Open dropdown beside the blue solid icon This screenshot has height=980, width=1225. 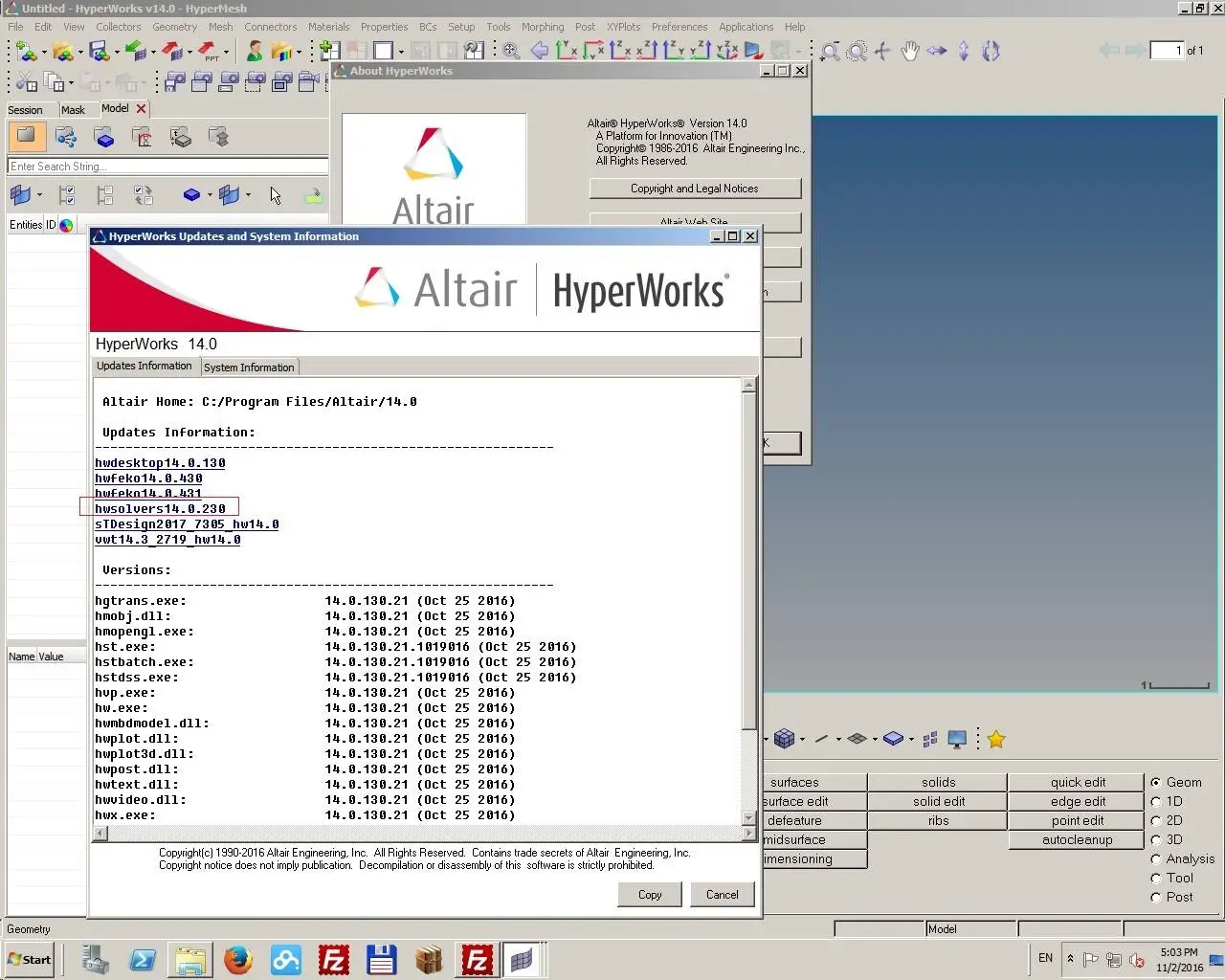(x=911, y=739)
